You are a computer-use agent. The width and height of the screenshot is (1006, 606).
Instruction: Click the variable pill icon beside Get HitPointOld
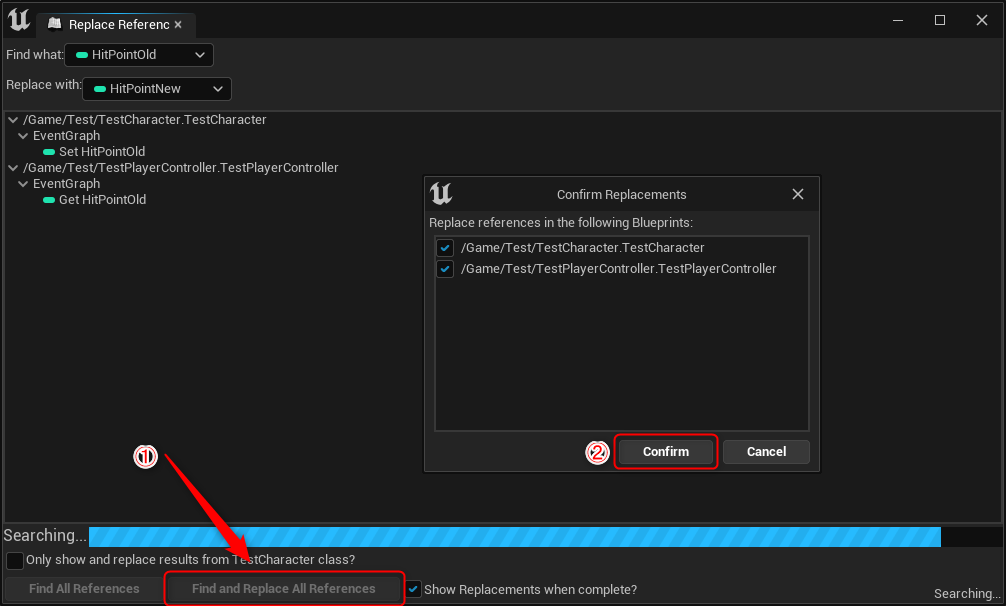49,200
